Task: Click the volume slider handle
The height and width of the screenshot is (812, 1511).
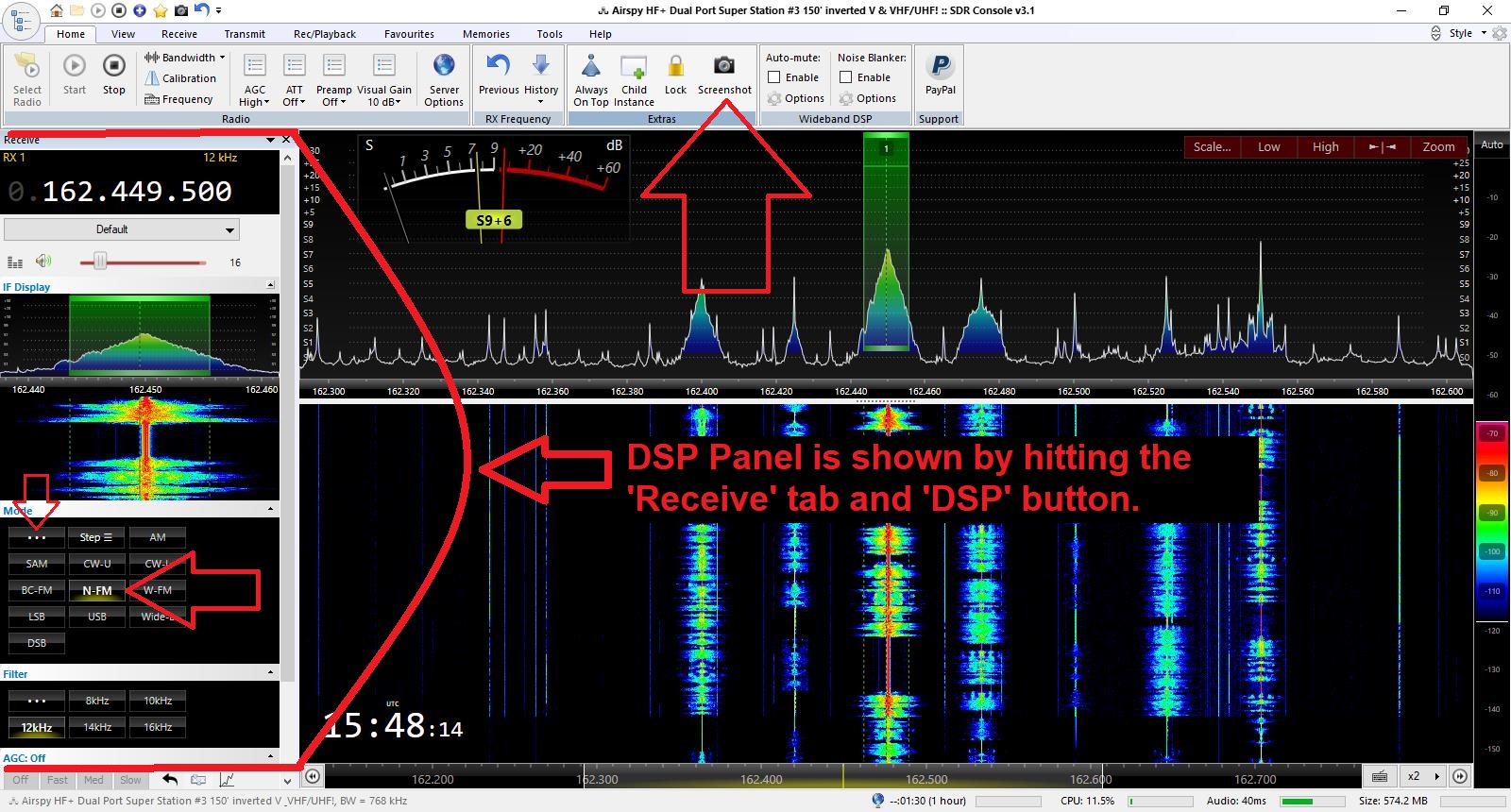Action: tap(100, 262)
